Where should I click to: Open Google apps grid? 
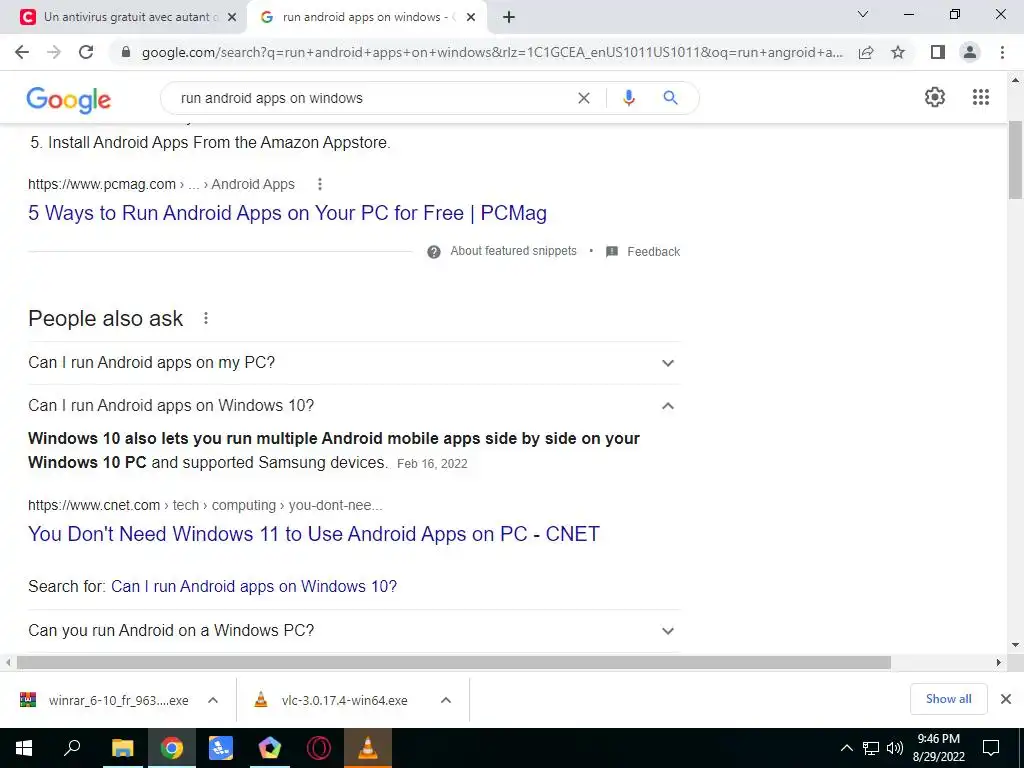tap(980, 97)
